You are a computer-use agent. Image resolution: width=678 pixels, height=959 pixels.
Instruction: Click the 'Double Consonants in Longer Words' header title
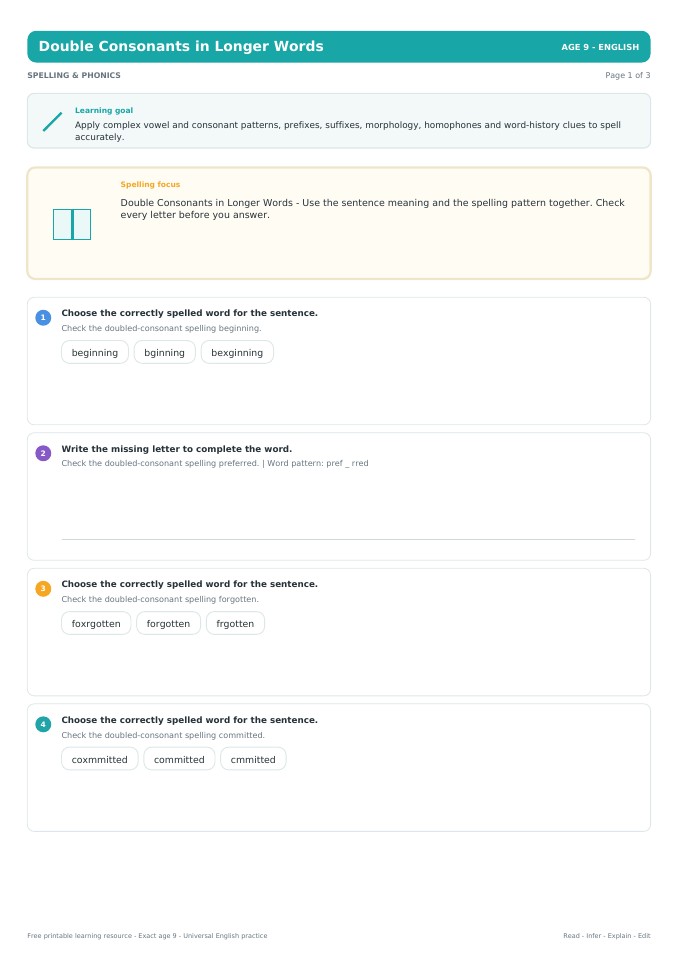click(x=181, y=46)
